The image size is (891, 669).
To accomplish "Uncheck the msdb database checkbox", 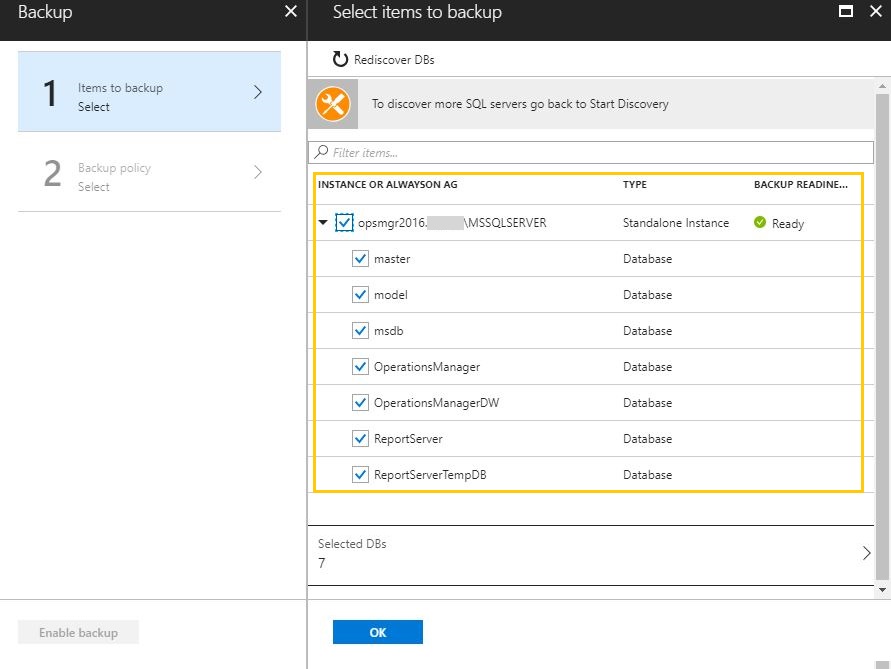I will point(360,330).
